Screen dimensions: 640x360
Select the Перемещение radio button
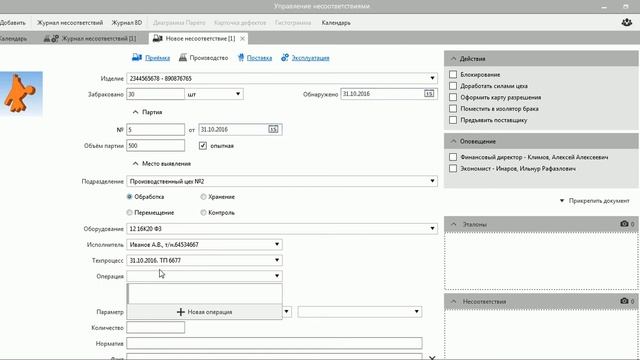click(129, 213)
